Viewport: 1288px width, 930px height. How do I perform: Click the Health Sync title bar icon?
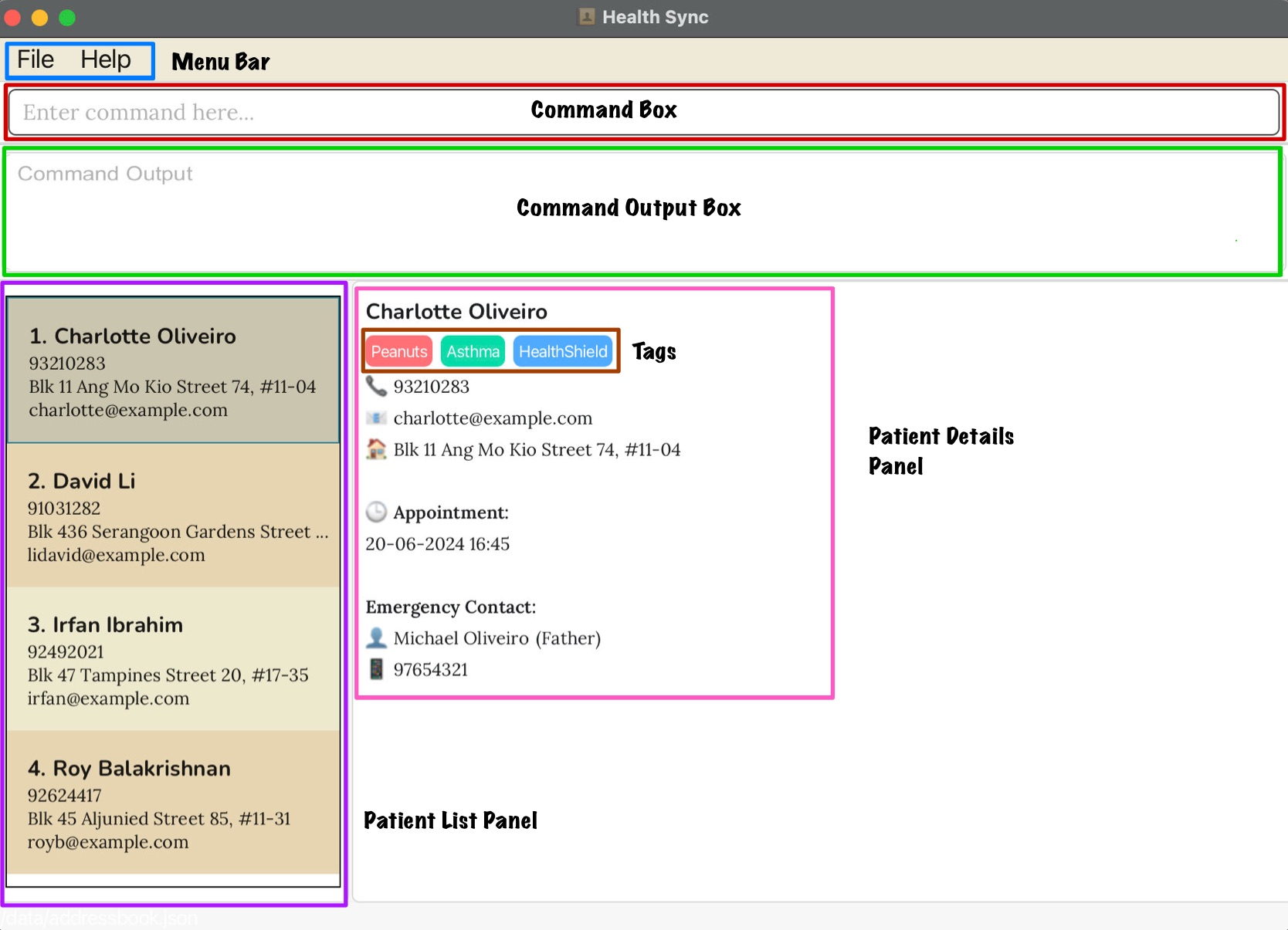click(x=587, y=17)
